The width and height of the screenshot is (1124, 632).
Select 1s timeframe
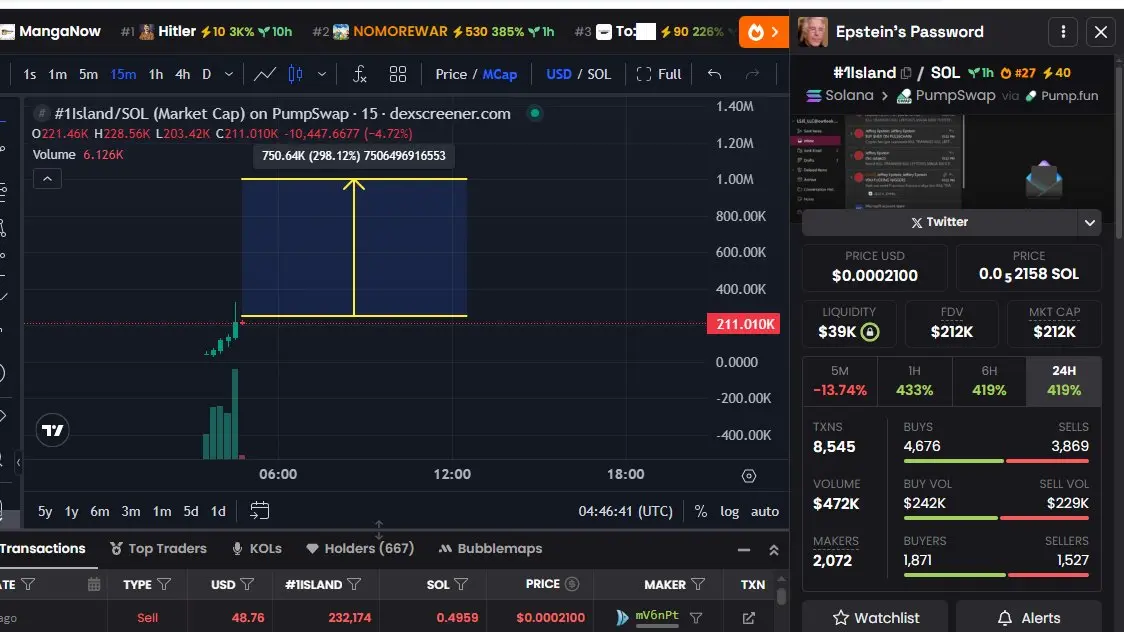[29, 74]
